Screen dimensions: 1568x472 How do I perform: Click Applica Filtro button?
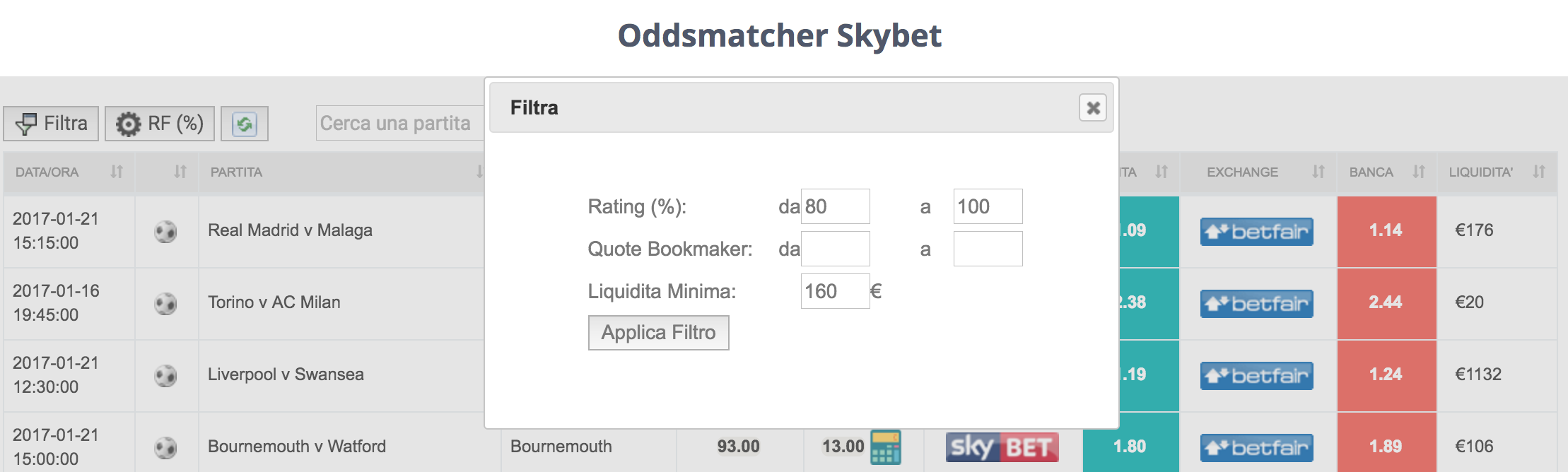659,333
